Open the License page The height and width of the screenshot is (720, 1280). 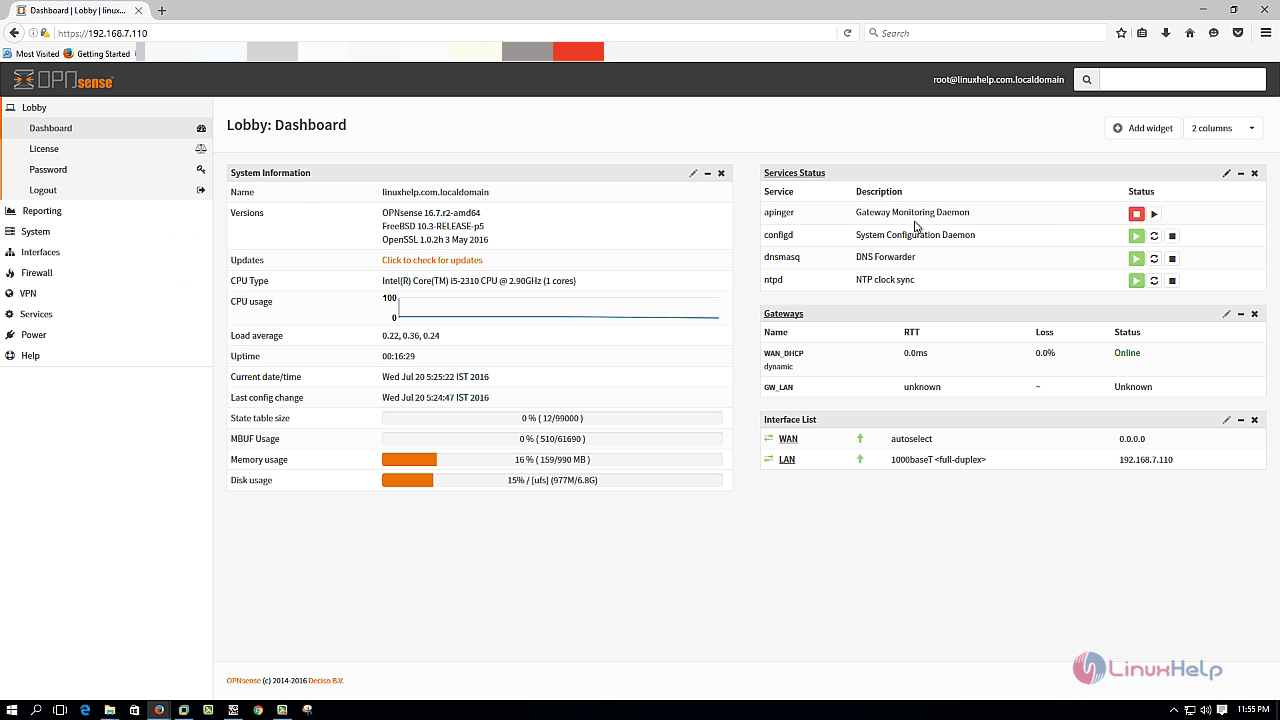click(x=106, y=149)
